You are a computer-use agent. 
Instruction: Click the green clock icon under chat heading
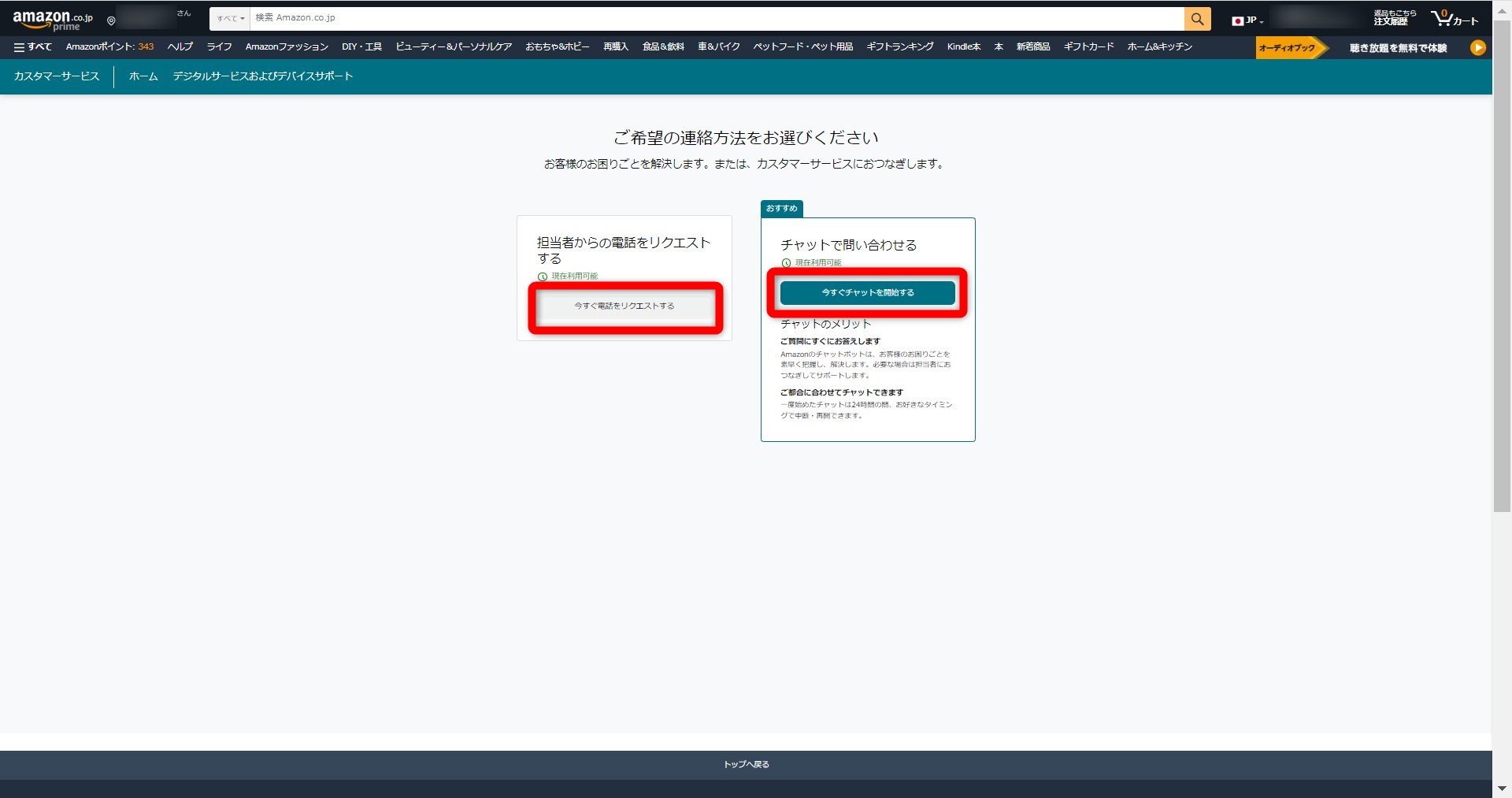pyautogui.click(x=786, y=263)
